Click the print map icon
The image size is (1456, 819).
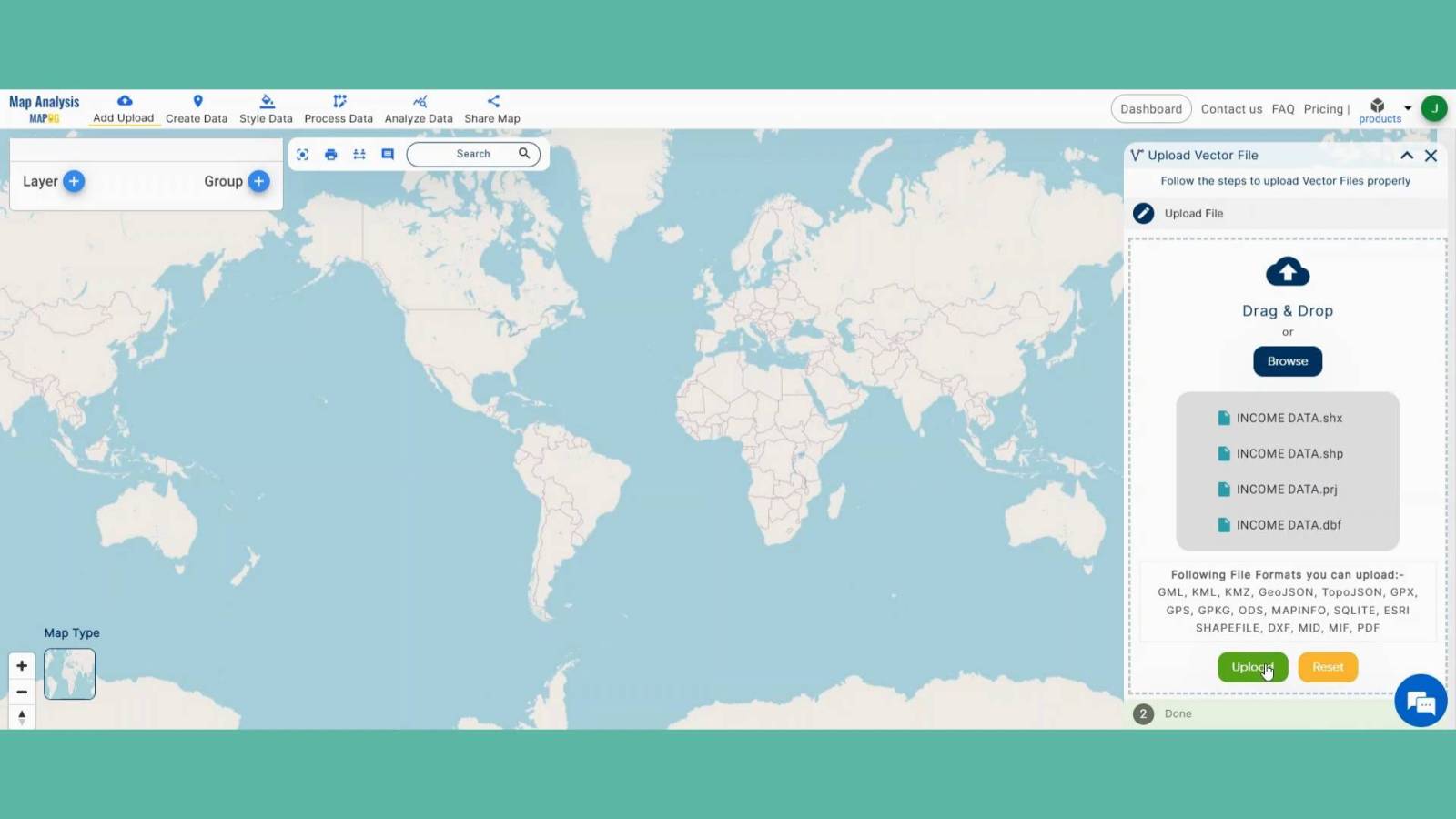[331, 155]
